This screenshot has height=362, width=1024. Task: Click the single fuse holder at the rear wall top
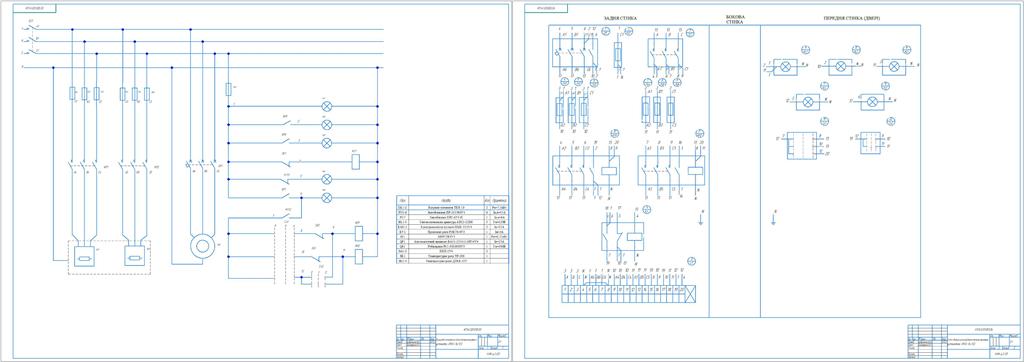coord(619,54)
